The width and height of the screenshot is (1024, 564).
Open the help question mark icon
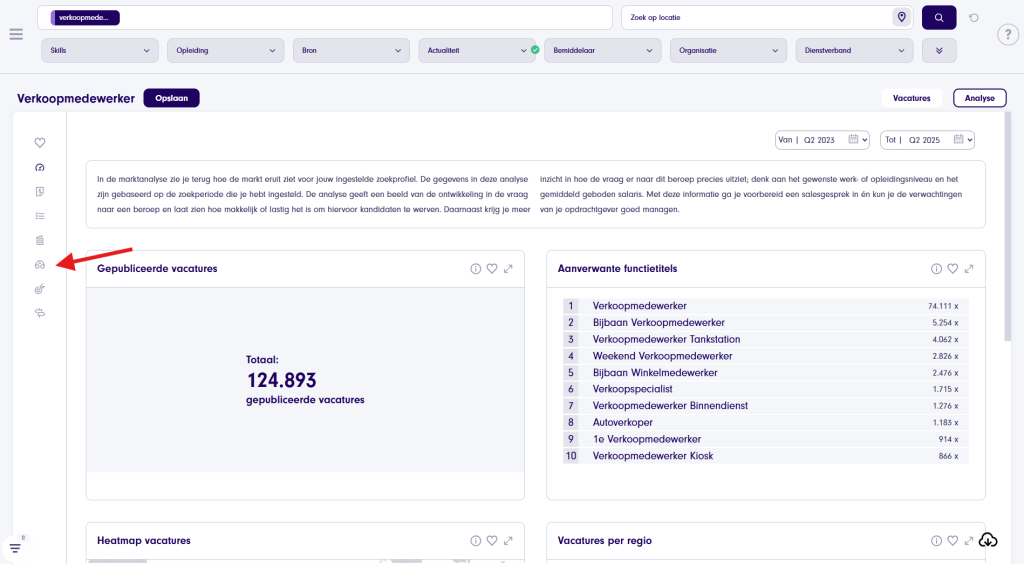pos(1008,35)
